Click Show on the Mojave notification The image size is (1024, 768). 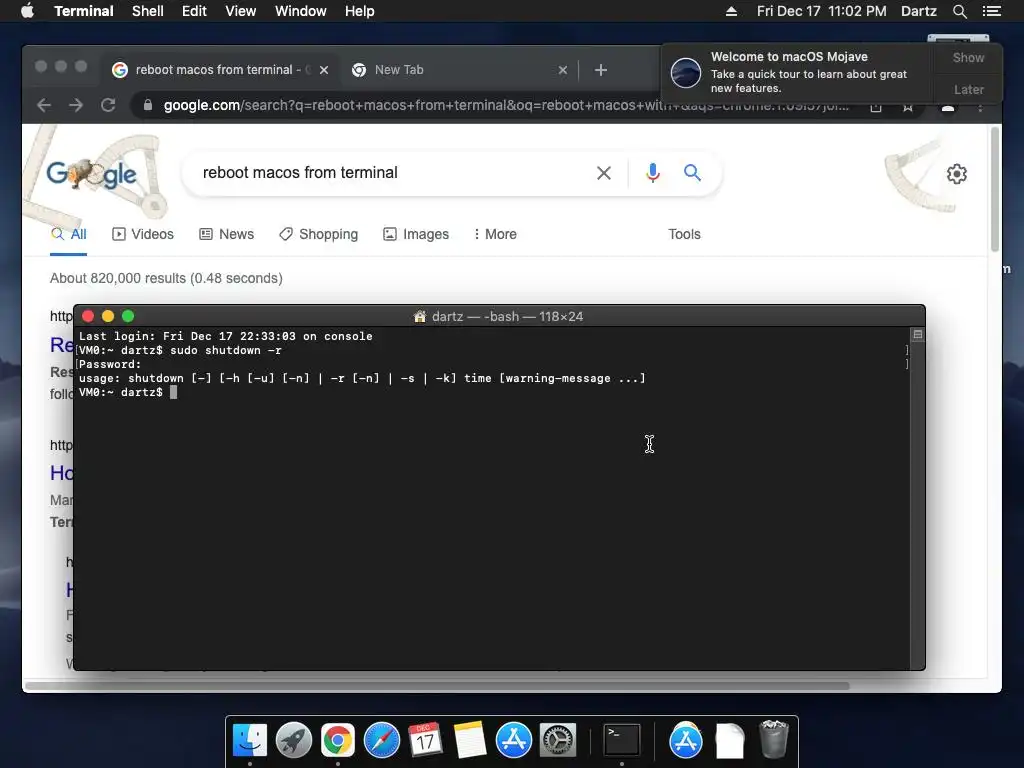pos(968,57)
